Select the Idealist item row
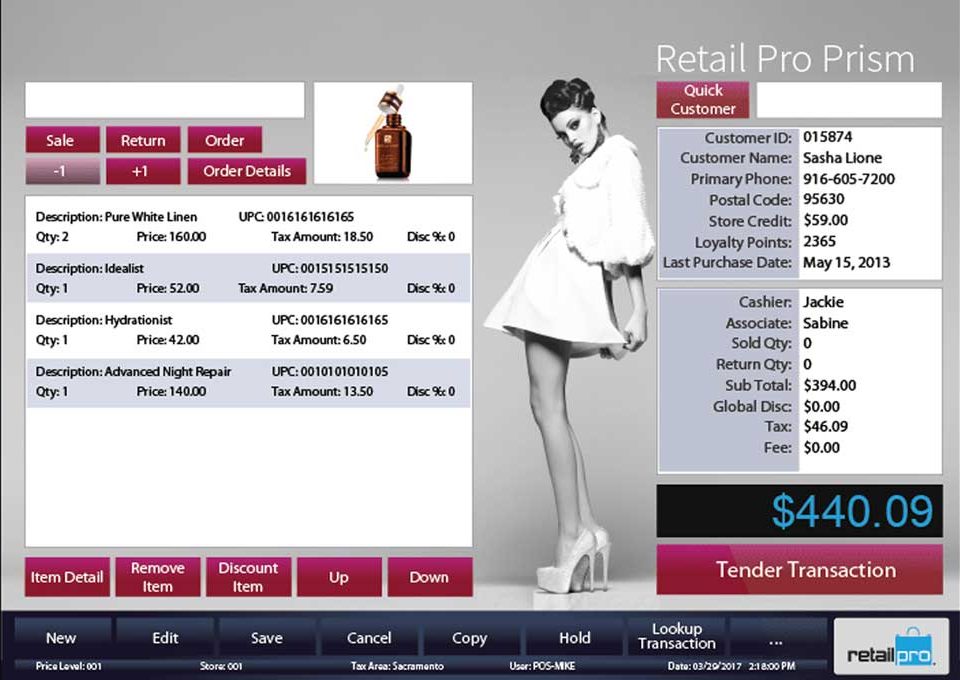 pos(249,278)
